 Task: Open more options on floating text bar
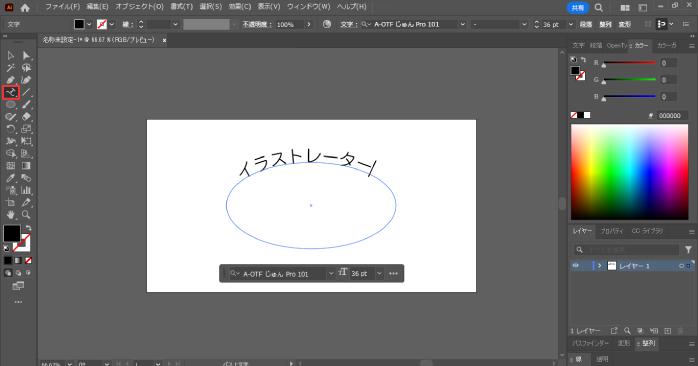394,273
